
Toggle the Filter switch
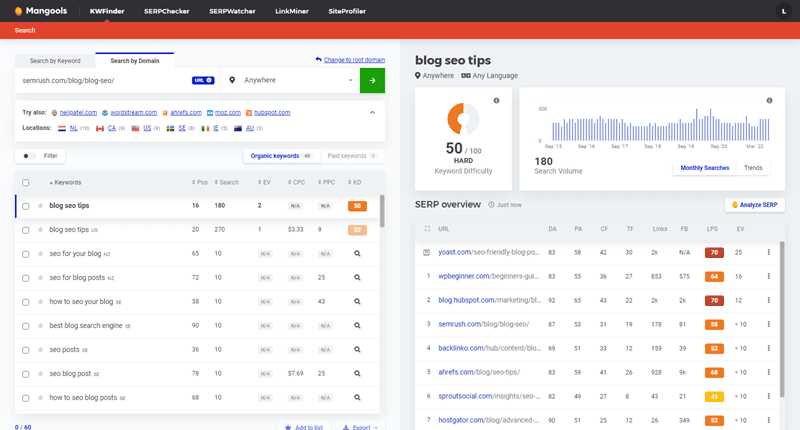pos(29,156)
